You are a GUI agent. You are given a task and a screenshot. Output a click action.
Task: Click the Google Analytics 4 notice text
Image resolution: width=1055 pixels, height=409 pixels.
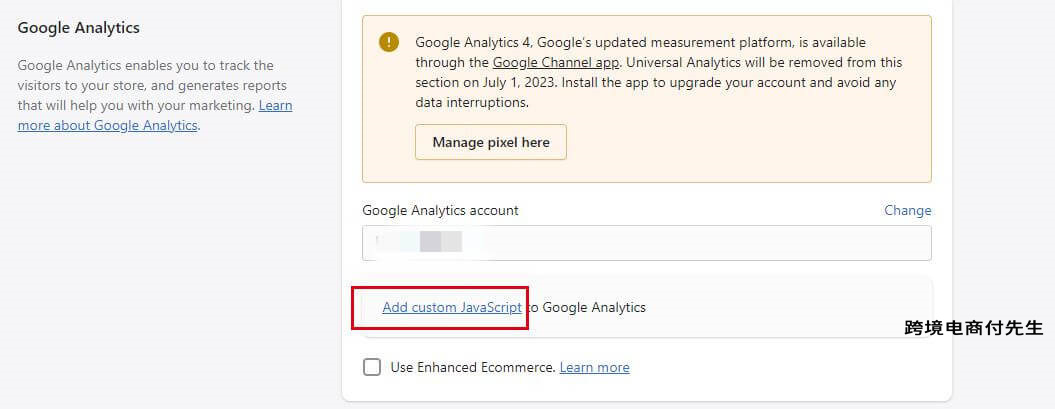click(x=640, y=42)
